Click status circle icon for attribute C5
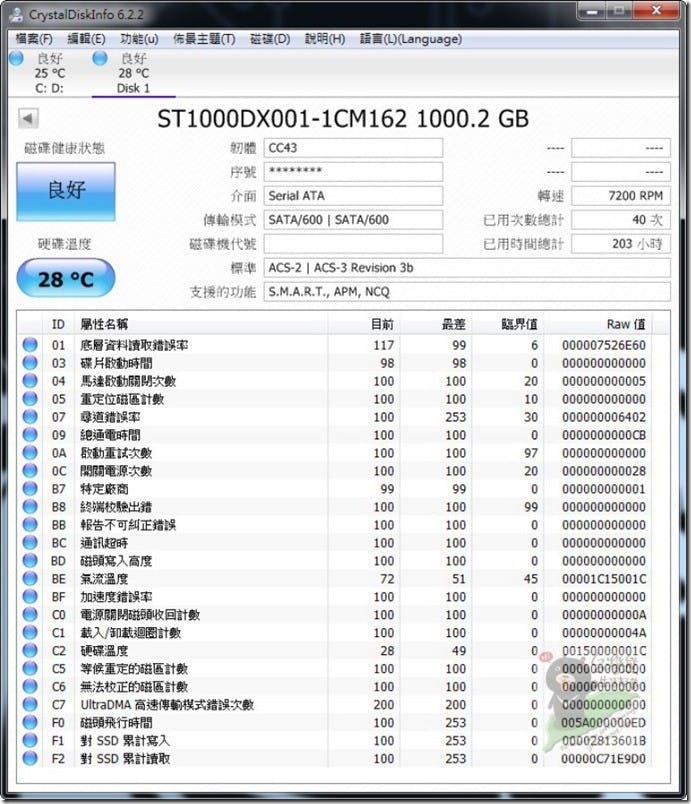This screenshot has height=804, width=691. pos(30,668)
